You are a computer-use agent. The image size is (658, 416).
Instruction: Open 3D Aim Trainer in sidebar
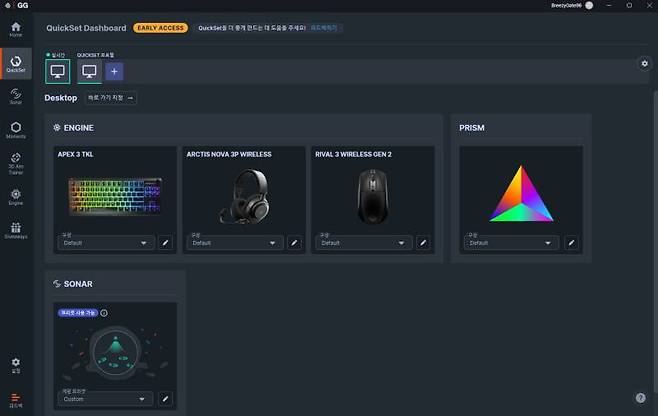[x=16, y=164]
